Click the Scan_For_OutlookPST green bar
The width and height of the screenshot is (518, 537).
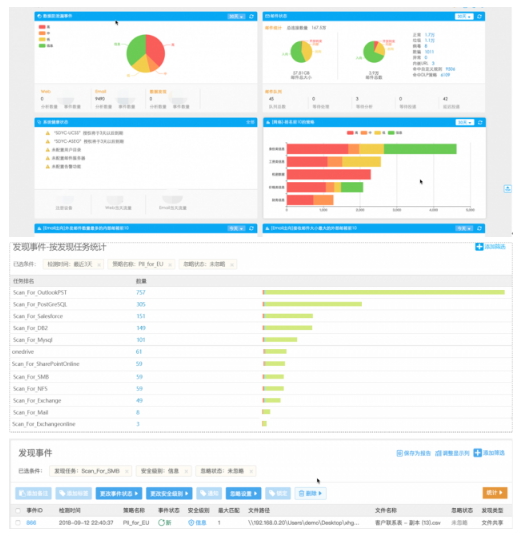click(x=384, y=292)
